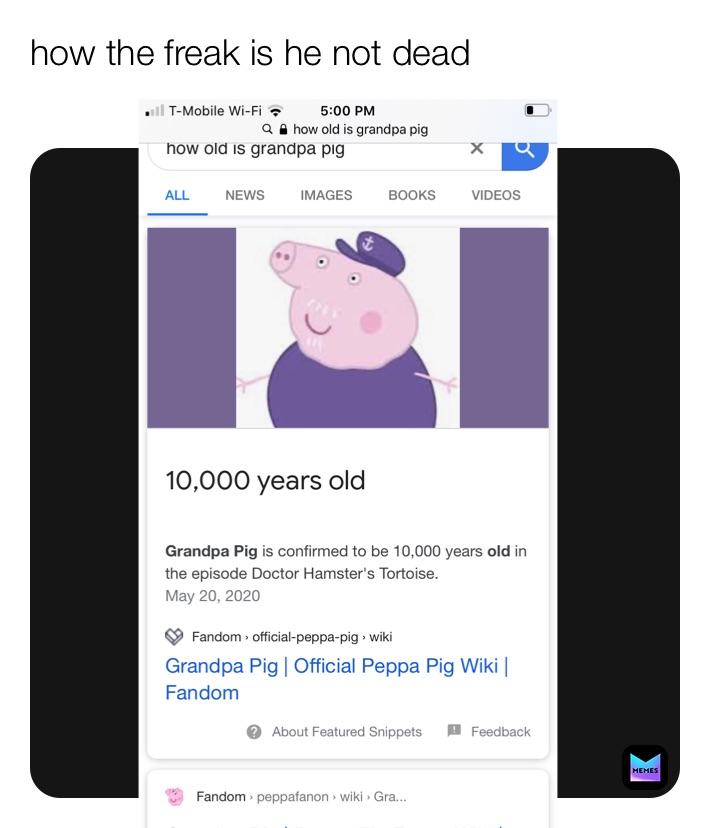Tap the Grandpa Pig image thumbnail
Image resolution: width=710 pixels, height=828 pixels.
348,327
